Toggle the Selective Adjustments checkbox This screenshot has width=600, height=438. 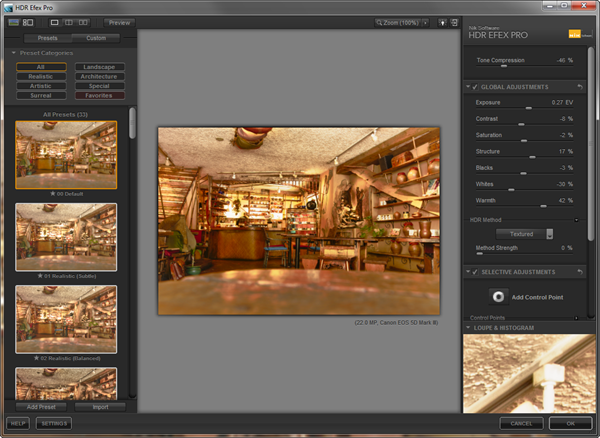(476, 272)
